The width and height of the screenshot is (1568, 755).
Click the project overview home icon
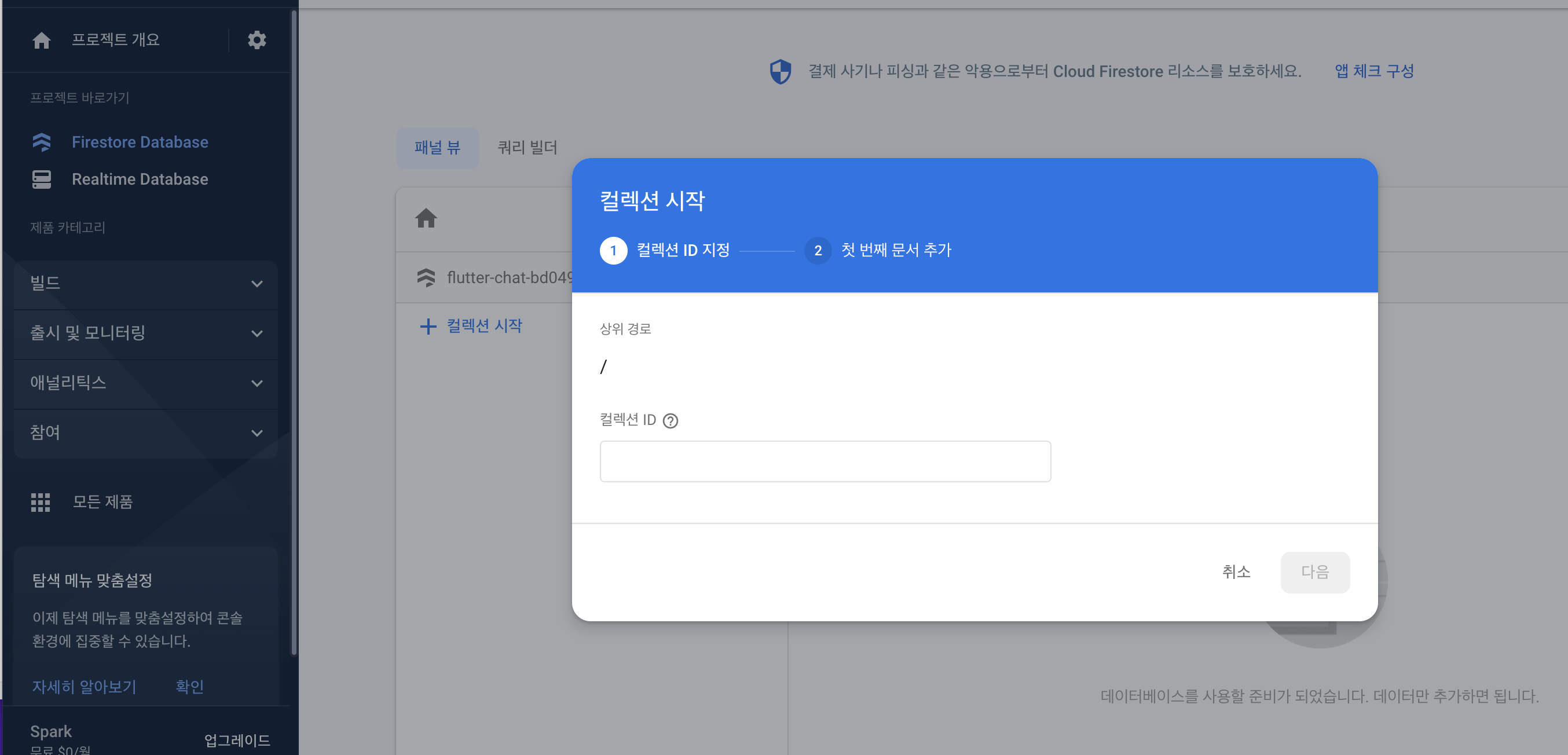pos(41,40)
